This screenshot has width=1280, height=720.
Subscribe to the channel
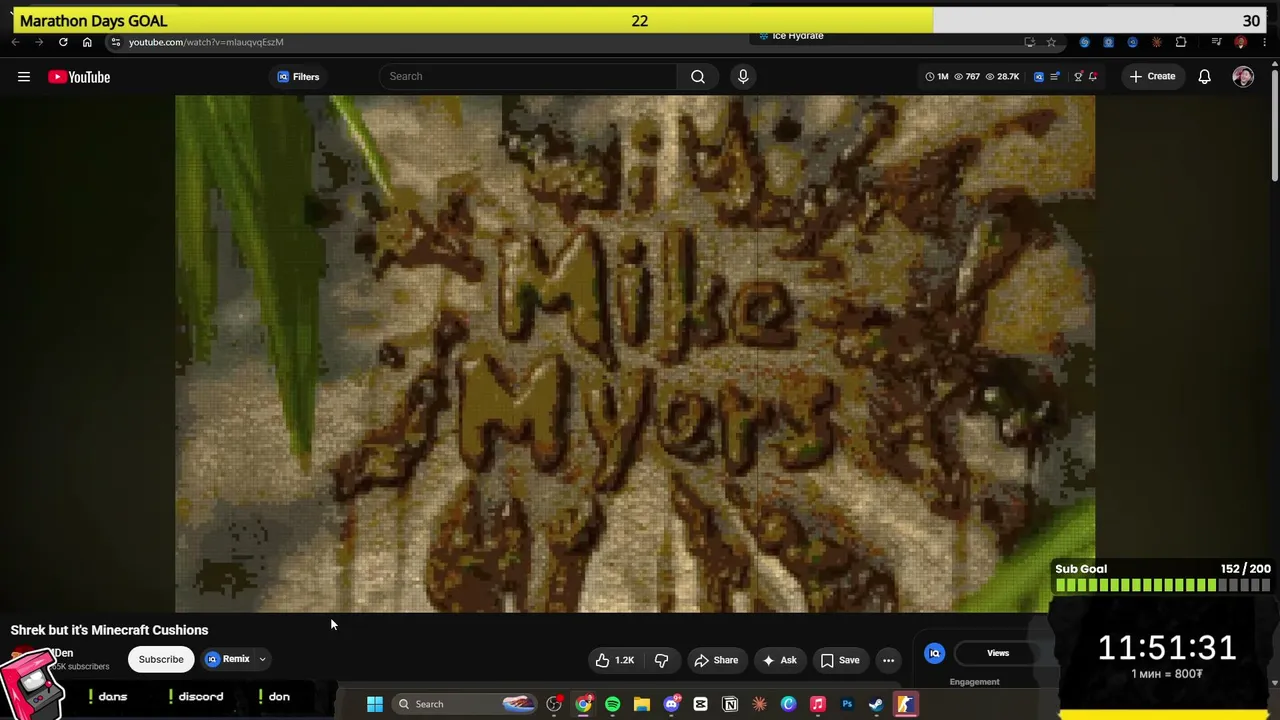(x=161, y=660)
